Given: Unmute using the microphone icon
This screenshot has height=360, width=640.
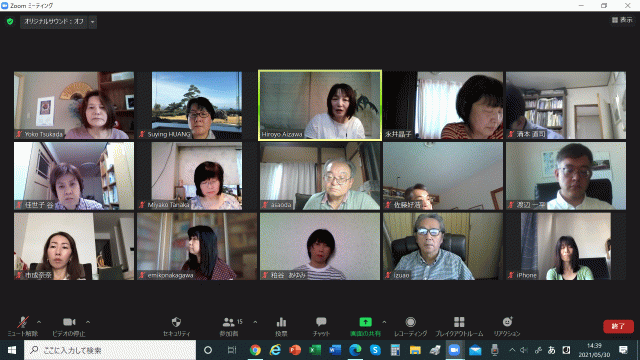Looking at the screenshot, I should pos(23,322).
